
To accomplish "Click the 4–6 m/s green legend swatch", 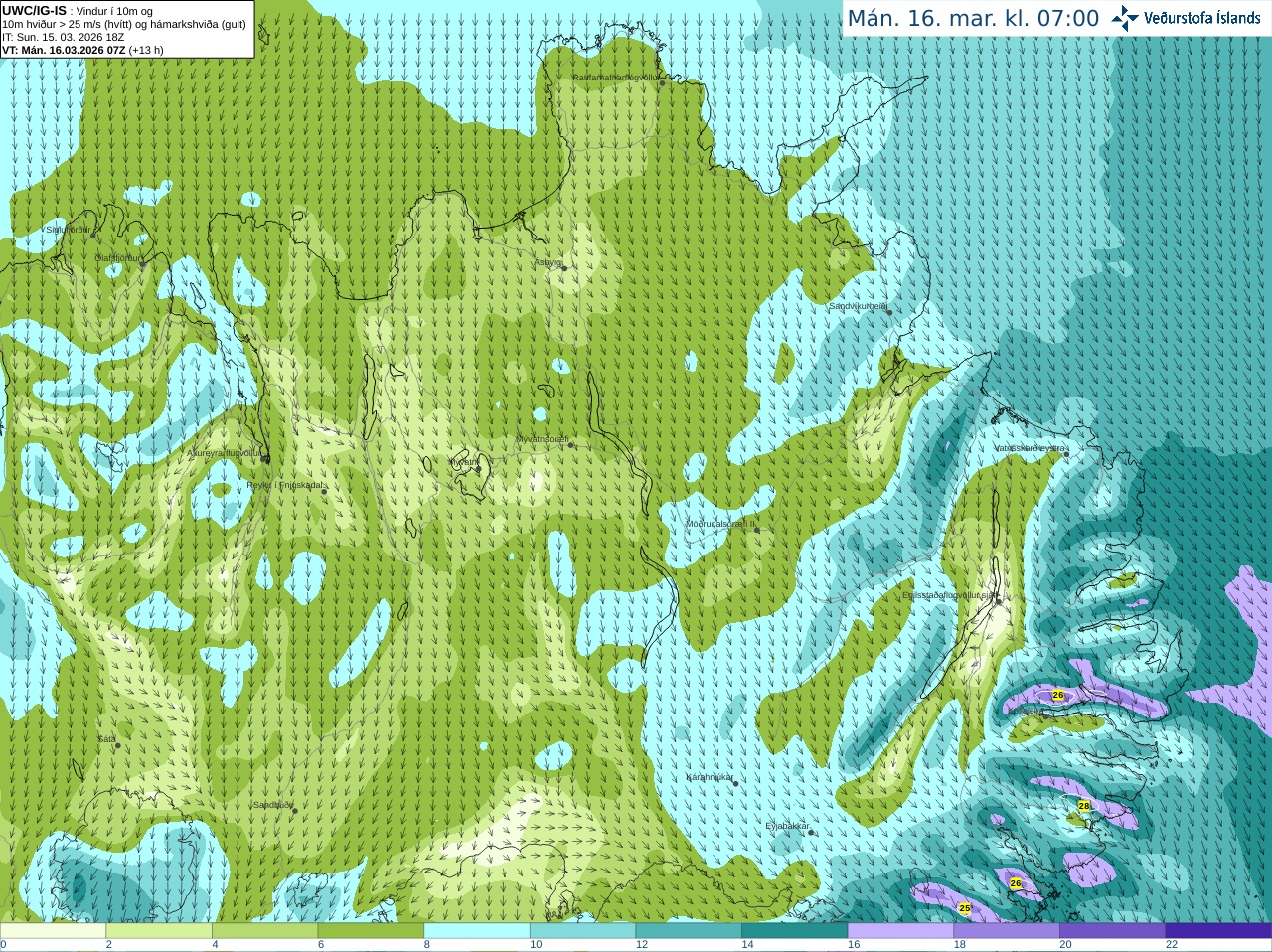I will click(264, 931).
